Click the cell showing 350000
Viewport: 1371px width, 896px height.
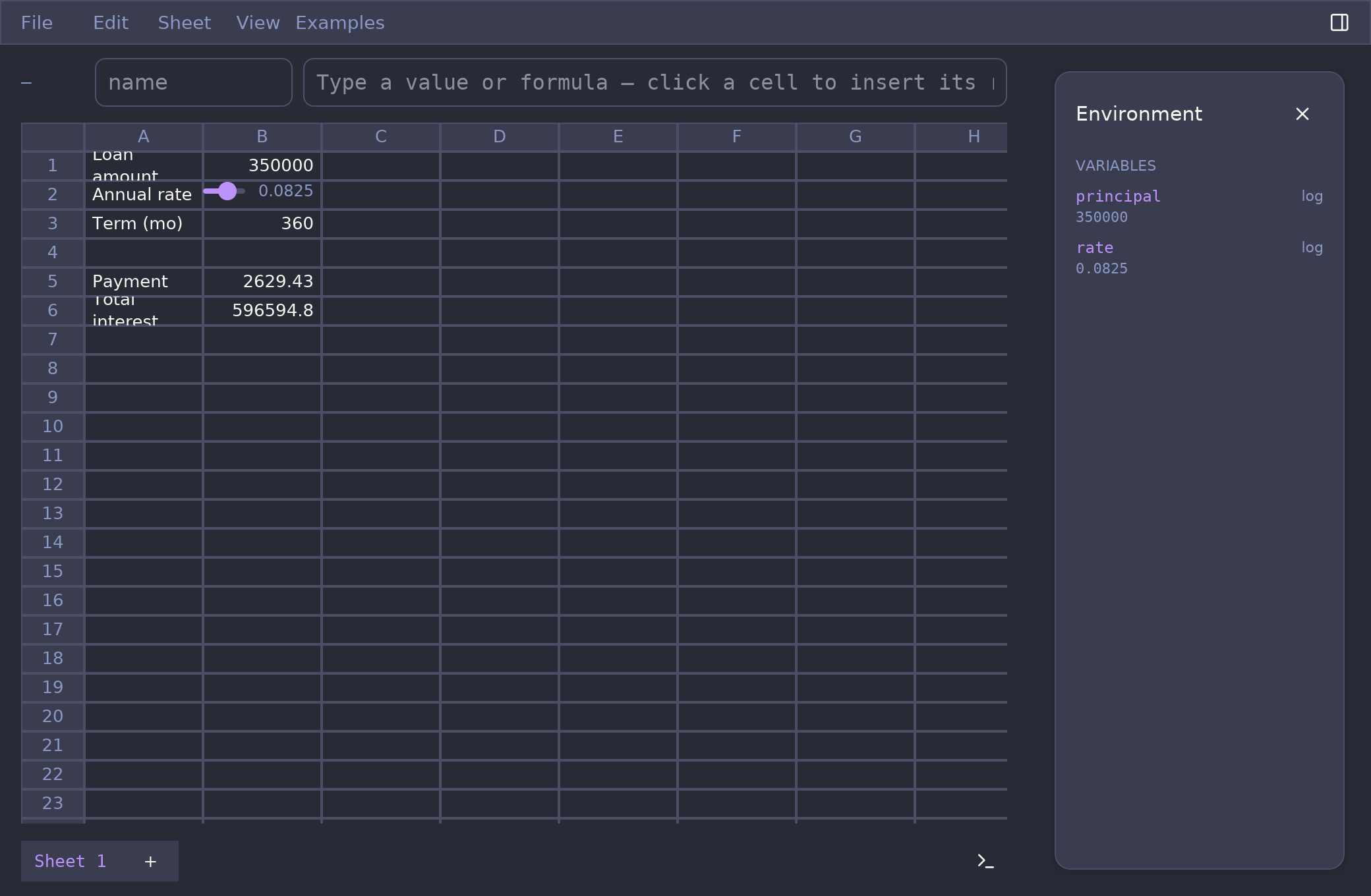(x=262, y=165)
